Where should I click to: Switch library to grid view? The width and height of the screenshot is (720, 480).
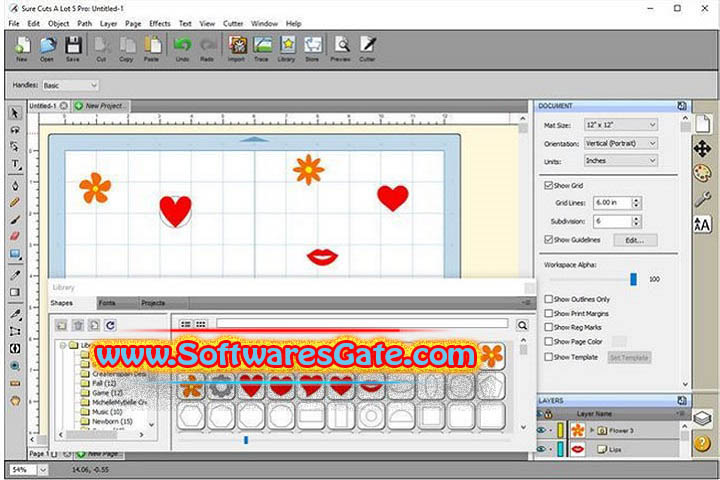[x=201, y=324]
